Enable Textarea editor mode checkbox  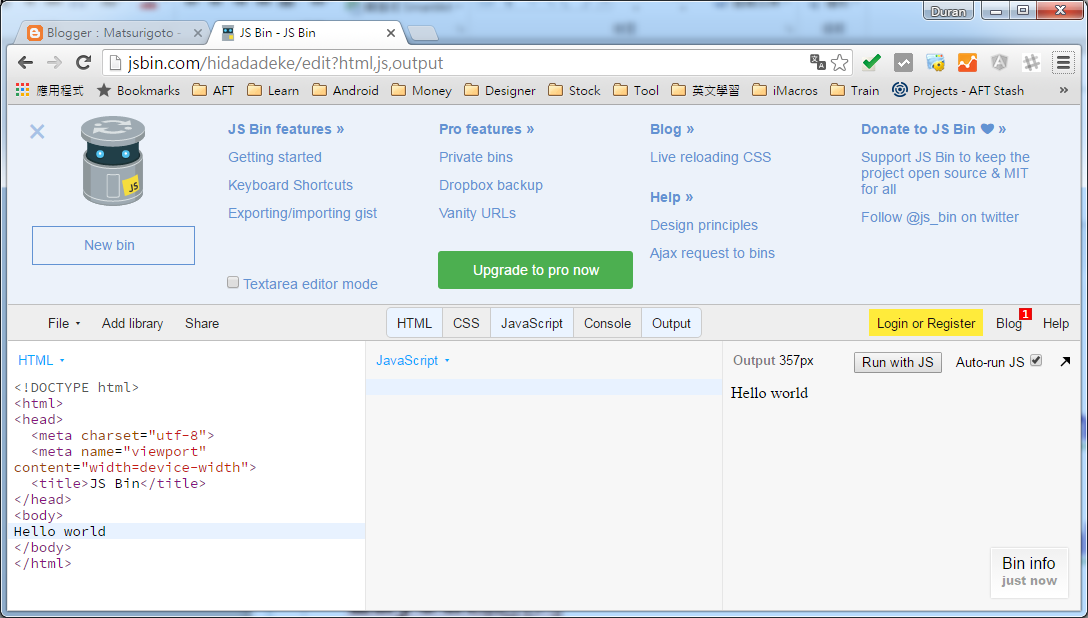pyautogui.click(x=233, y=282)
